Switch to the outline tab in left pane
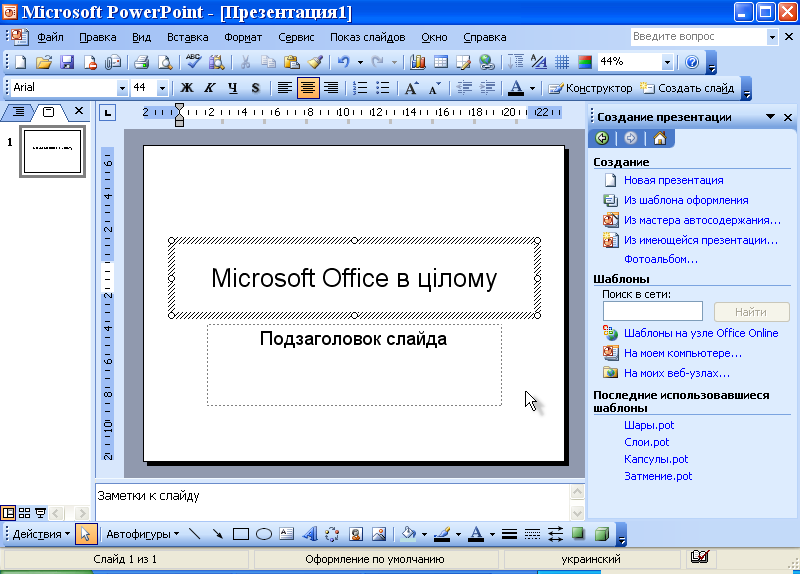The height and width of the screenshot is (574, 800). pos(17,112)
